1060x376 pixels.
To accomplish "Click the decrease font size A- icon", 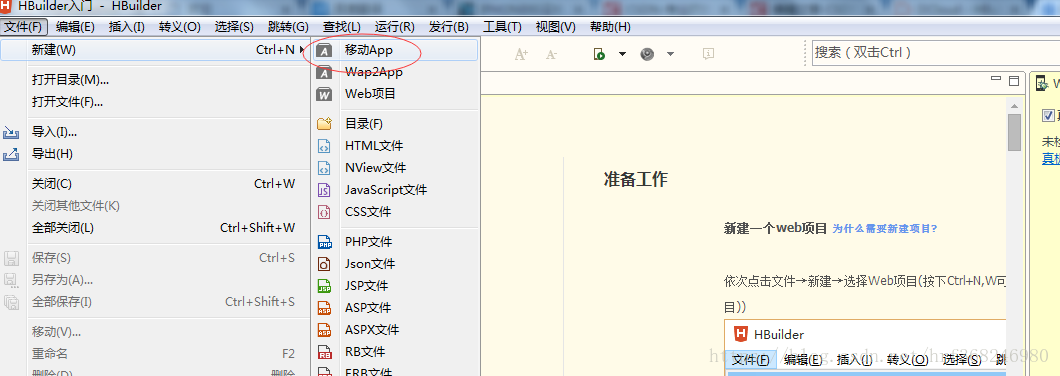I will (551, 54).
